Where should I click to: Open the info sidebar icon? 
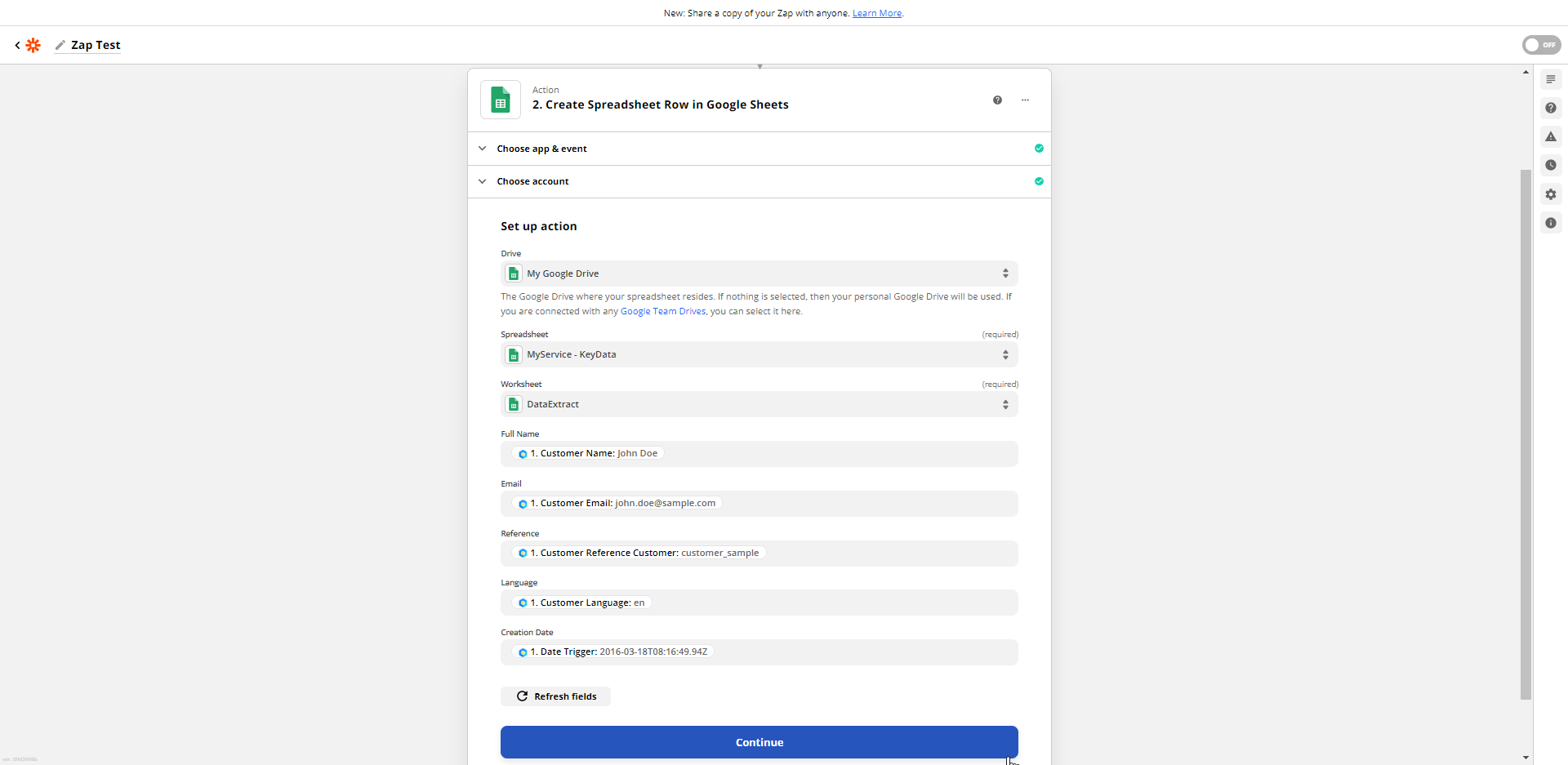click(x=1550, y=223)
